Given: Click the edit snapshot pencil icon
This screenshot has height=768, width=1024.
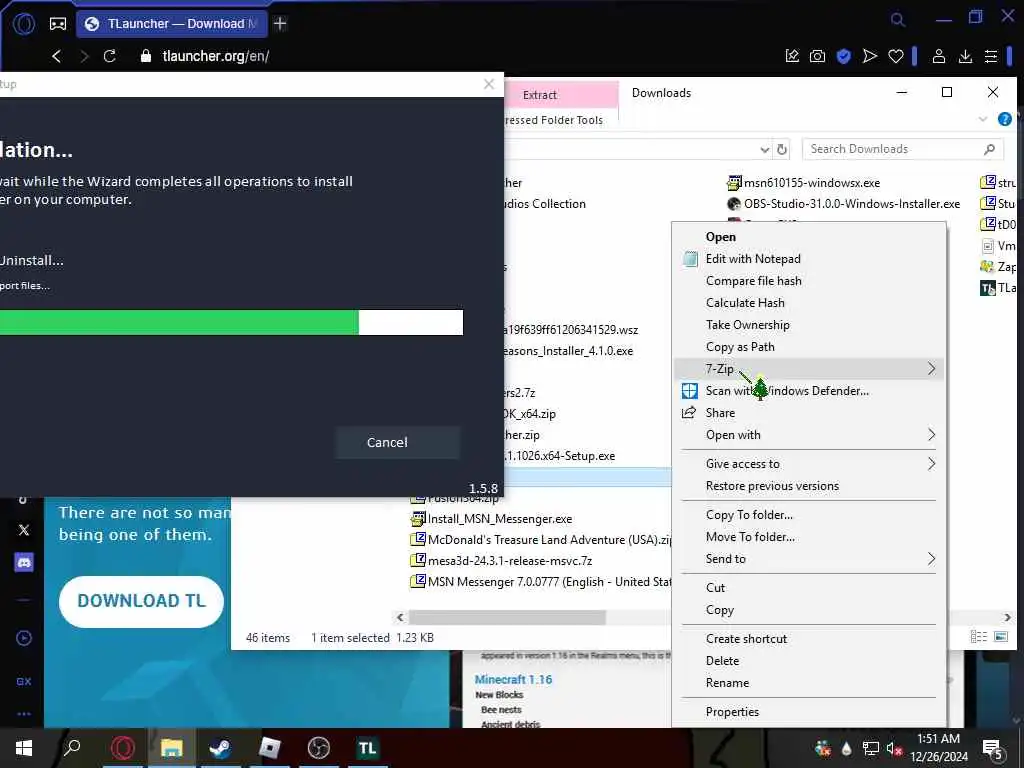Looking at the screenshot, I should pyautogui.click(x=792, y=56).
